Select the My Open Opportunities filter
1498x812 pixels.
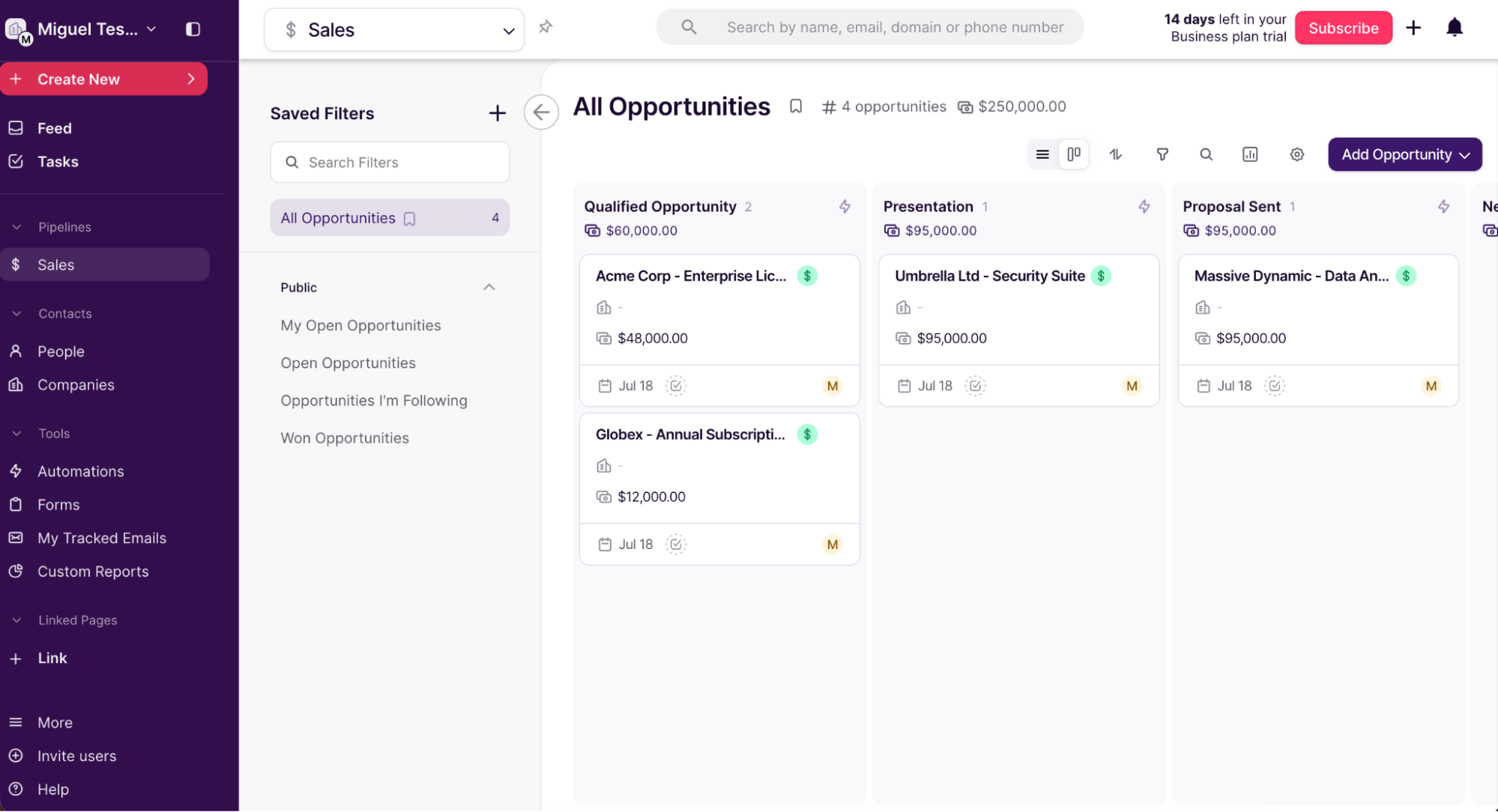coord(360,326)
